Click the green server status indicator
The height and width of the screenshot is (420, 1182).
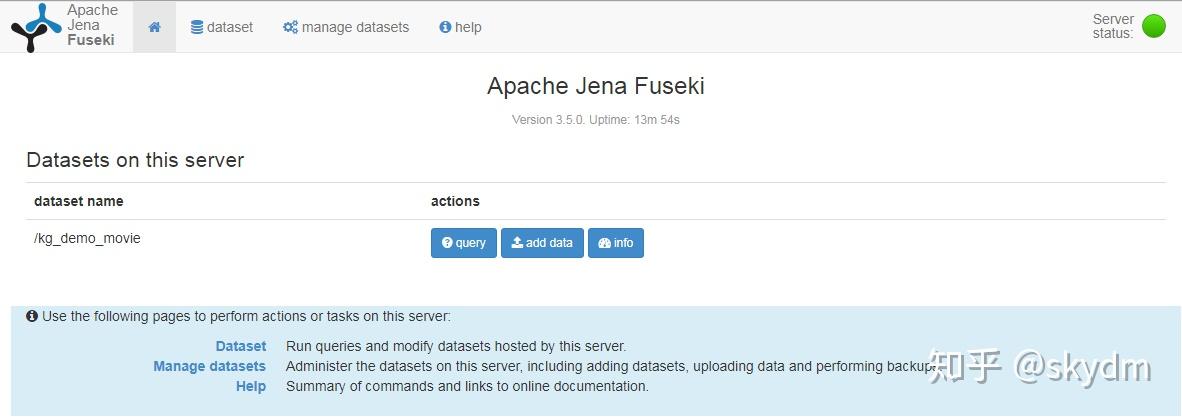pyautogui.click(x=1153, y=26)
